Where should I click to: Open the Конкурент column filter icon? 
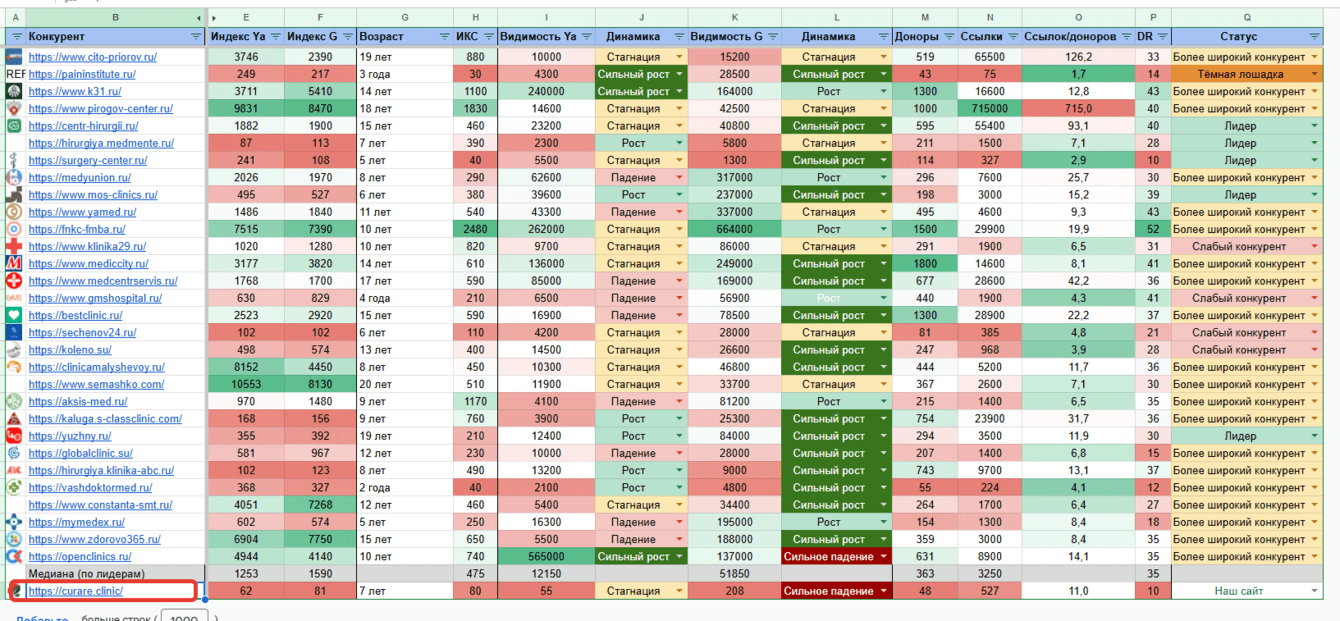tap(195, 36)
